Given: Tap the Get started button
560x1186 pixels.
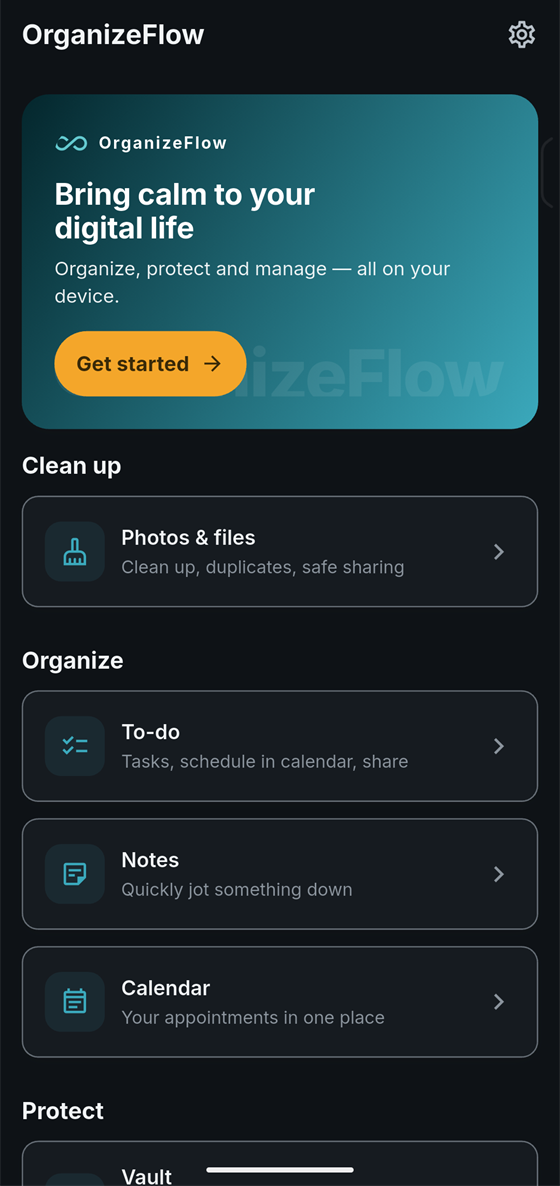Looking at the screenshot, I should pos(151,364).
